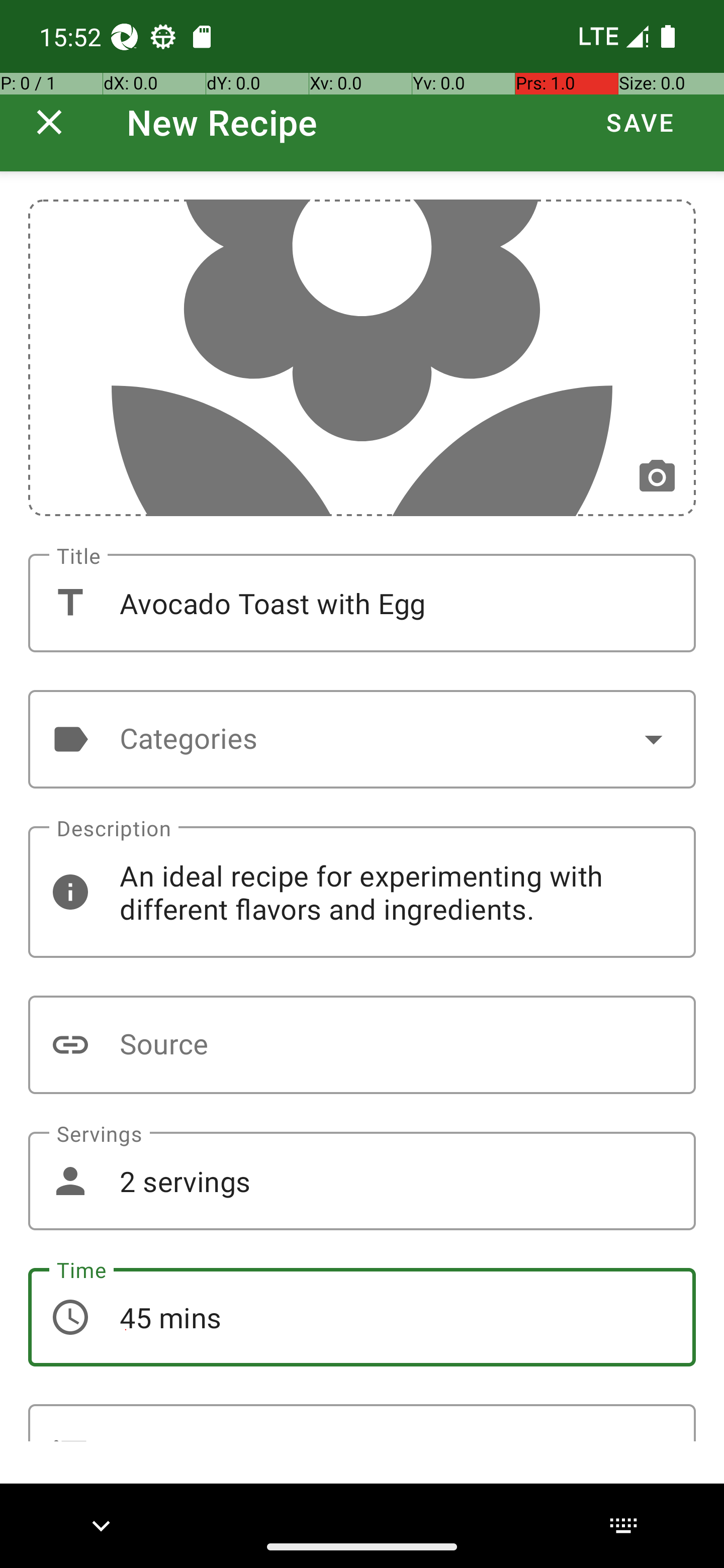Click the time clock icon
The height and width of the screenshot is (1568, 724).
[x=70, y=1317]
